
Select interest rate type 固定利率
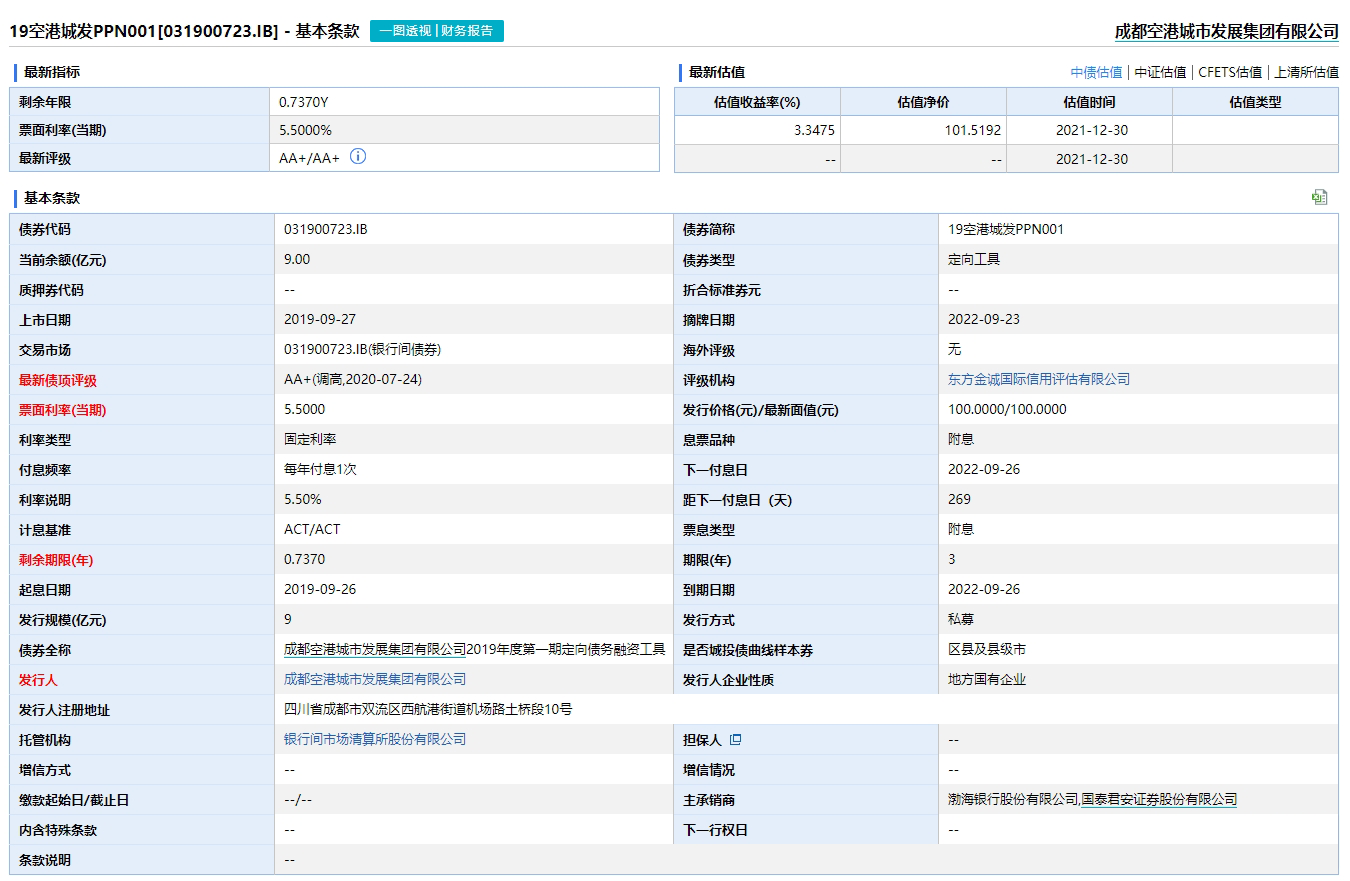310,439
